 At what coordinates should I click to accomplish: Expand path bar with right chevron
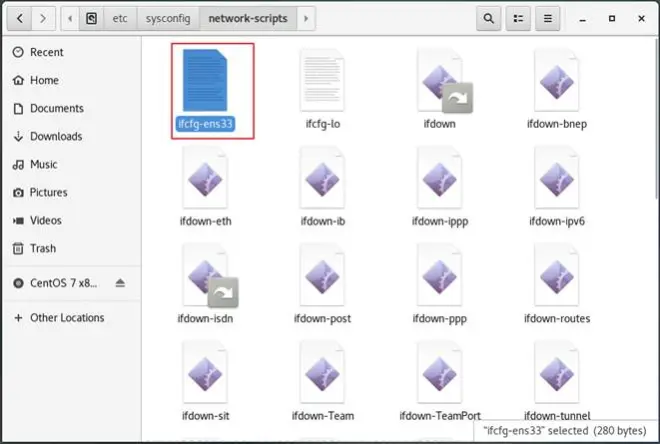tap(306, 18)
